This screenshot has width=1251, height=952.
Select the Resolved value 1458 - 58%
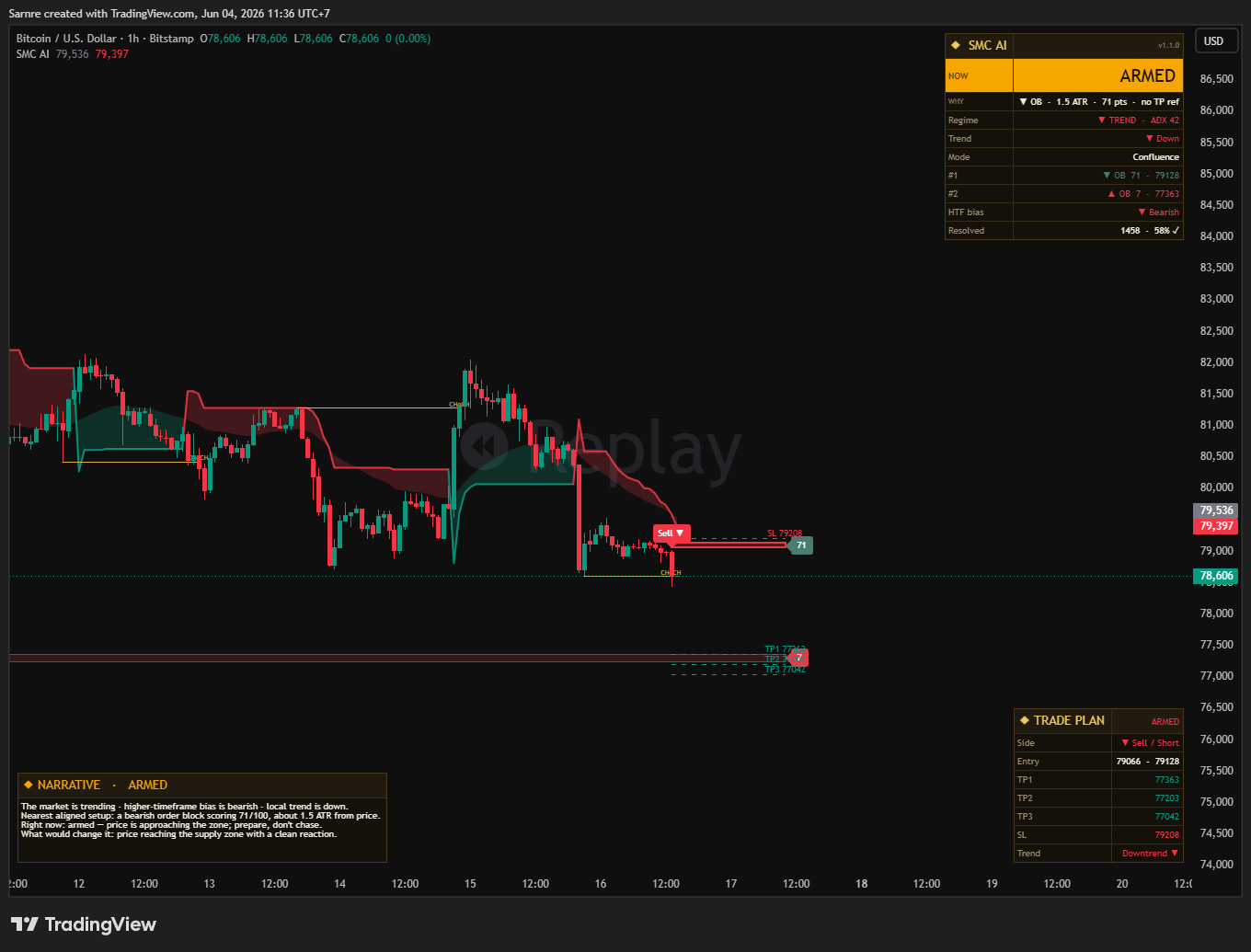[x=1150, y=231]
